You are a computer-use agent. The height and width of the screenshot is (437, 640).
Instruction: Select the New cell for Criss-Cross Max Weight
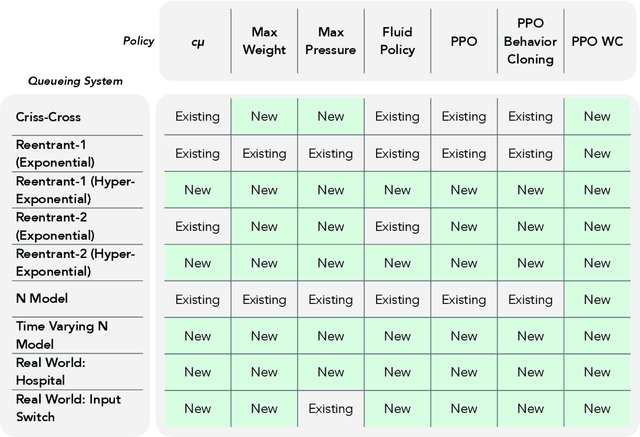click(x=264, y=117)
